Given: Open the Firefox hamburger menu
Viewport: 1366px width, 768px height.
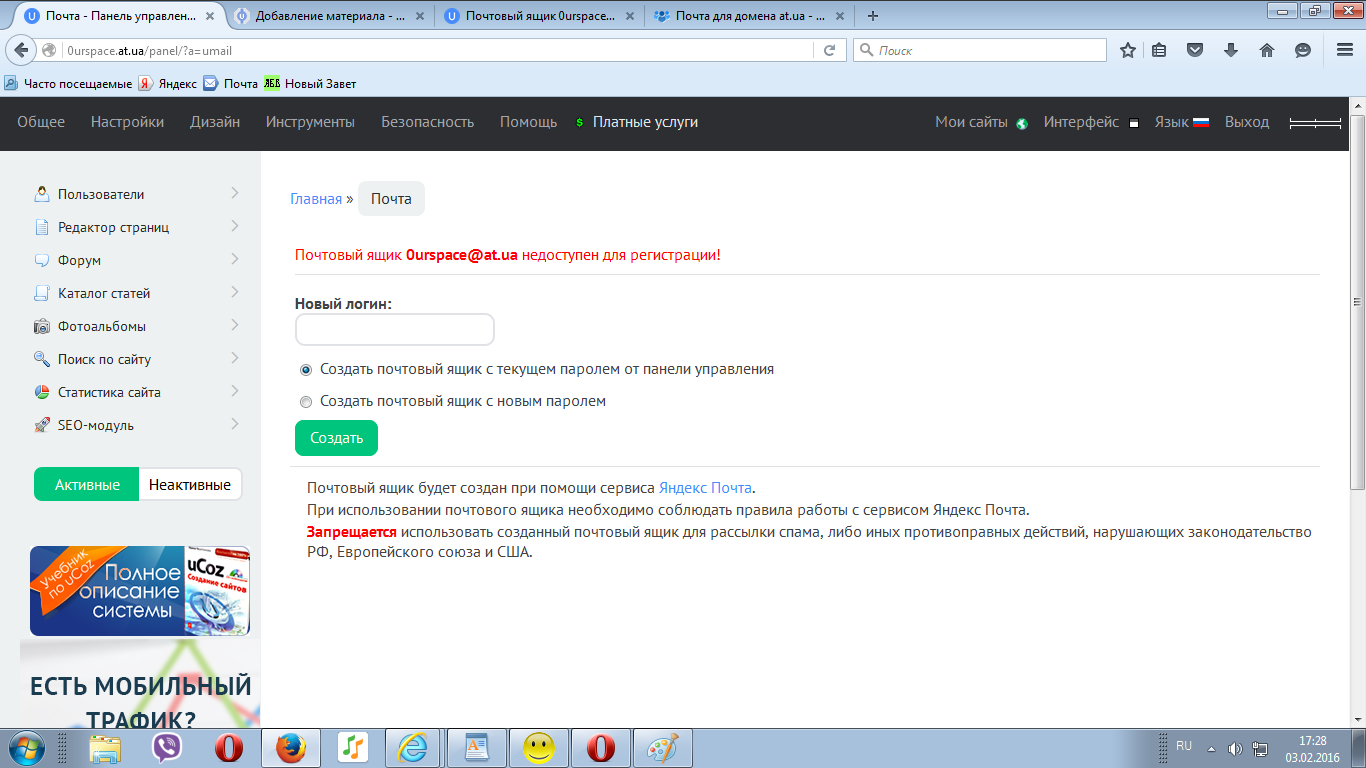Looking at the screenshot, I should 1344,50.
